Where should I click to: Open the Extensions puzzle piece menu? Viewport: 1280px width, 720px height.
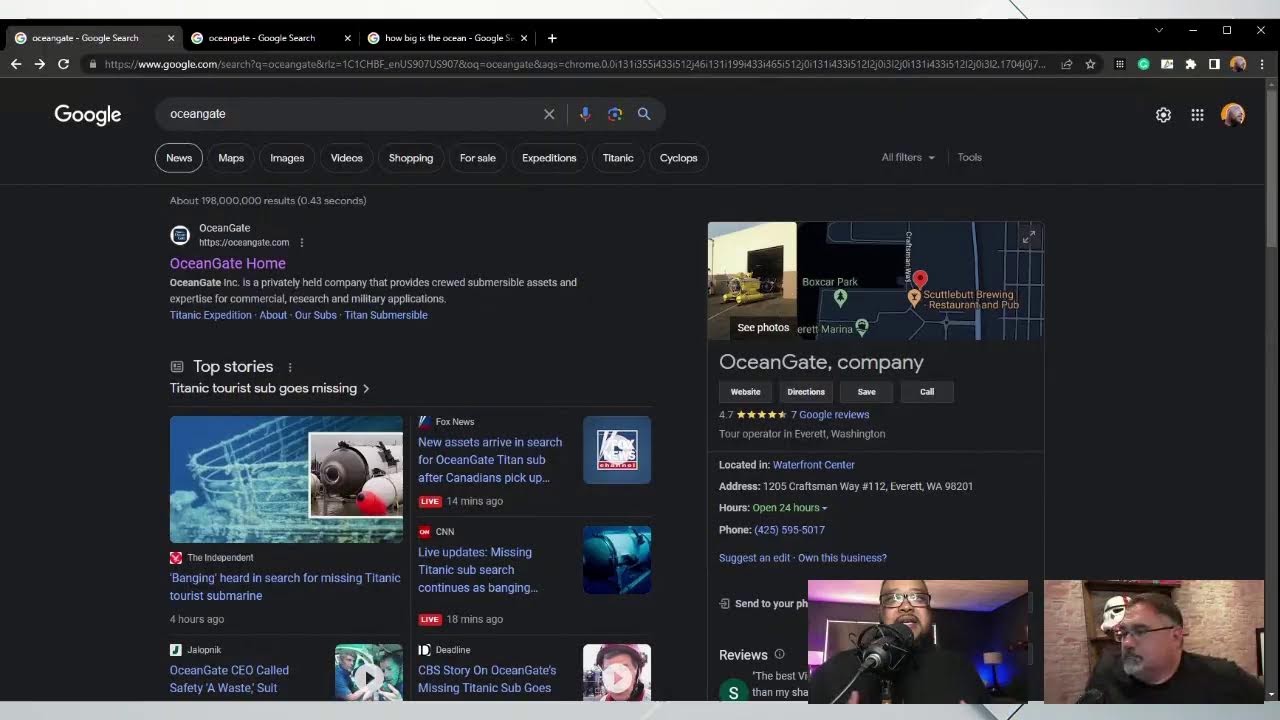[1190, 64]
